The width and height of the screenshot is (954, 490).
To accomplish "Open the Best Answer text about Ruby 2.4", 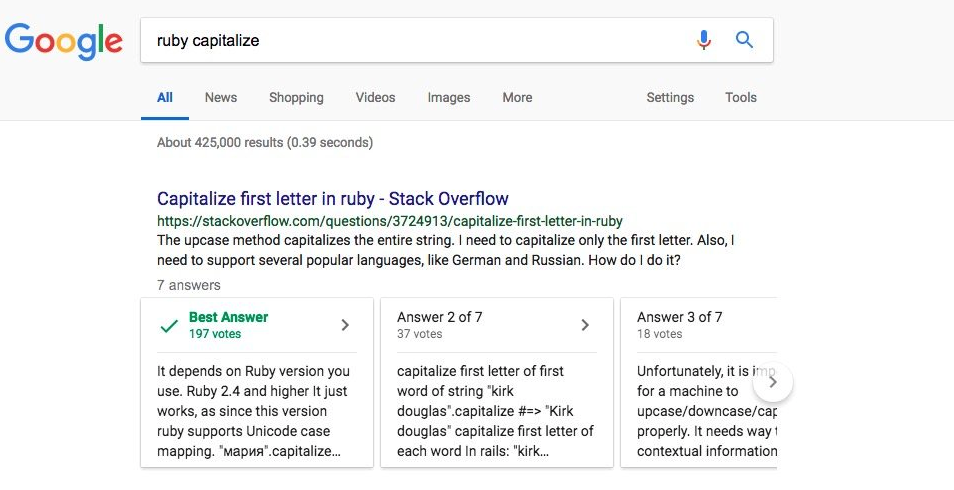I will tap(253, 411).
